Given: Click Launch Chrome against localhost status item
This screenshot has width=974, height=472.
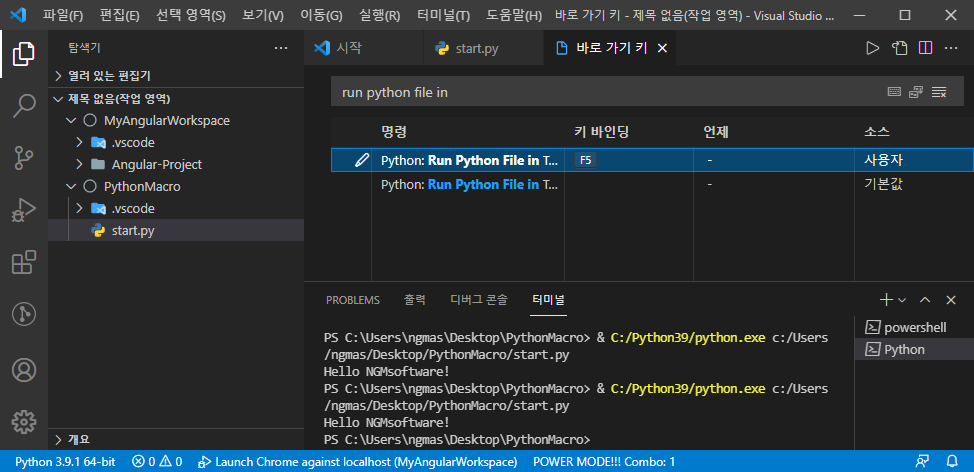Looking at the screenshot, I should [358, 461].
